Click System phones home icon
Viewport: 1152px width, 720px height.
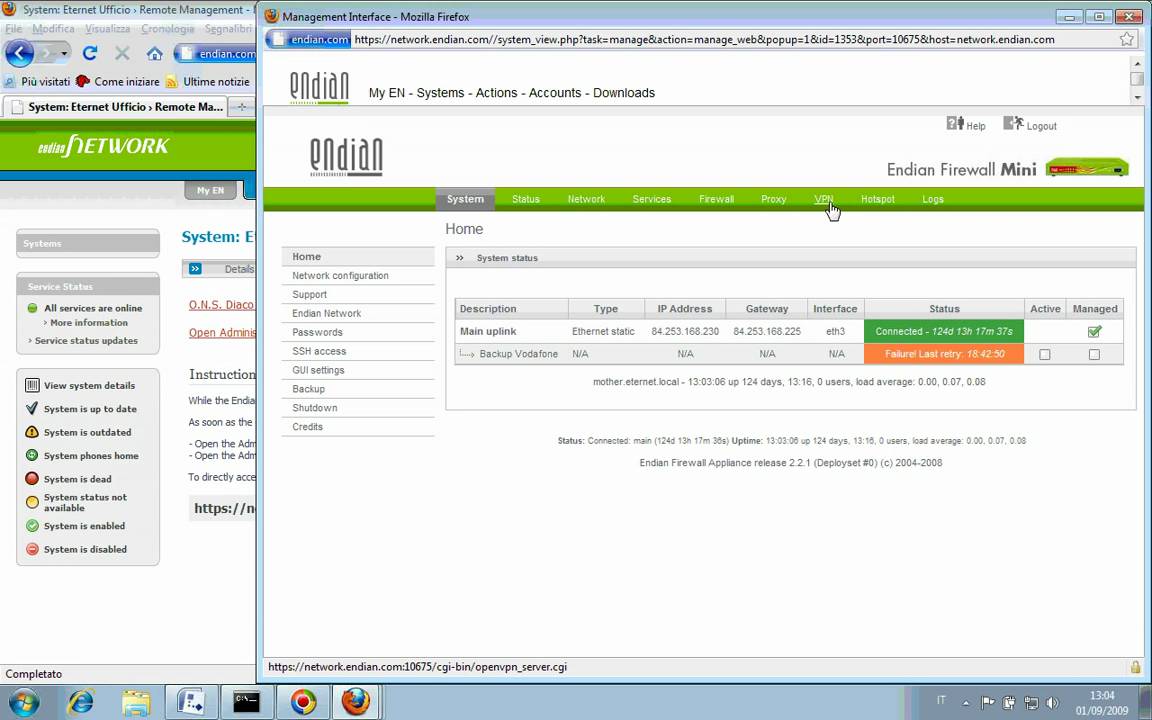click(x=32, y=456)
